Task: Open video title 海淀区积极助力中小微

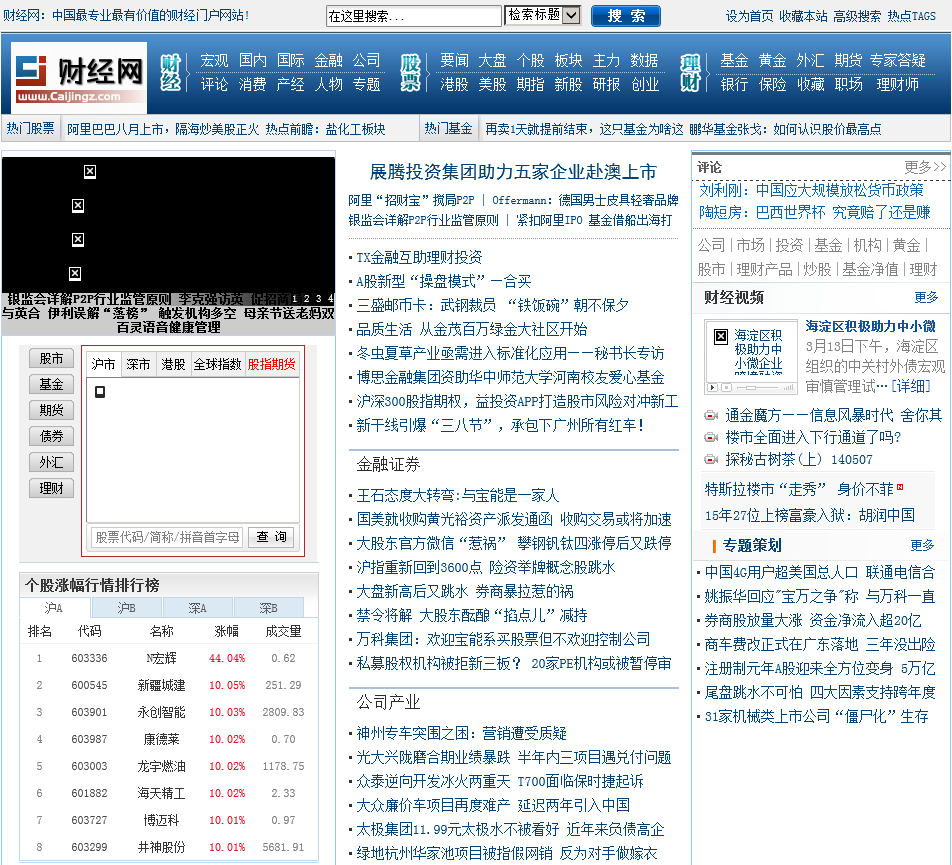Action: click(870, 326)
